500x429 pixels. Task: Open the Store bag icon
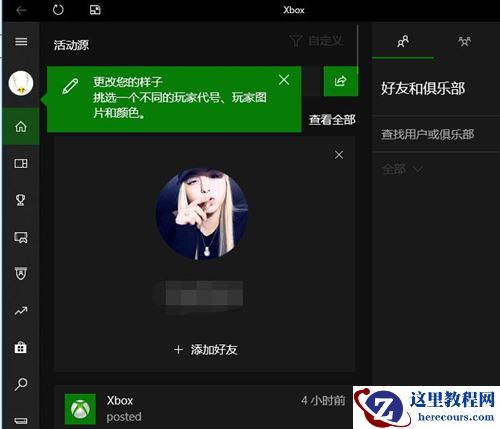tap(21, 347)
